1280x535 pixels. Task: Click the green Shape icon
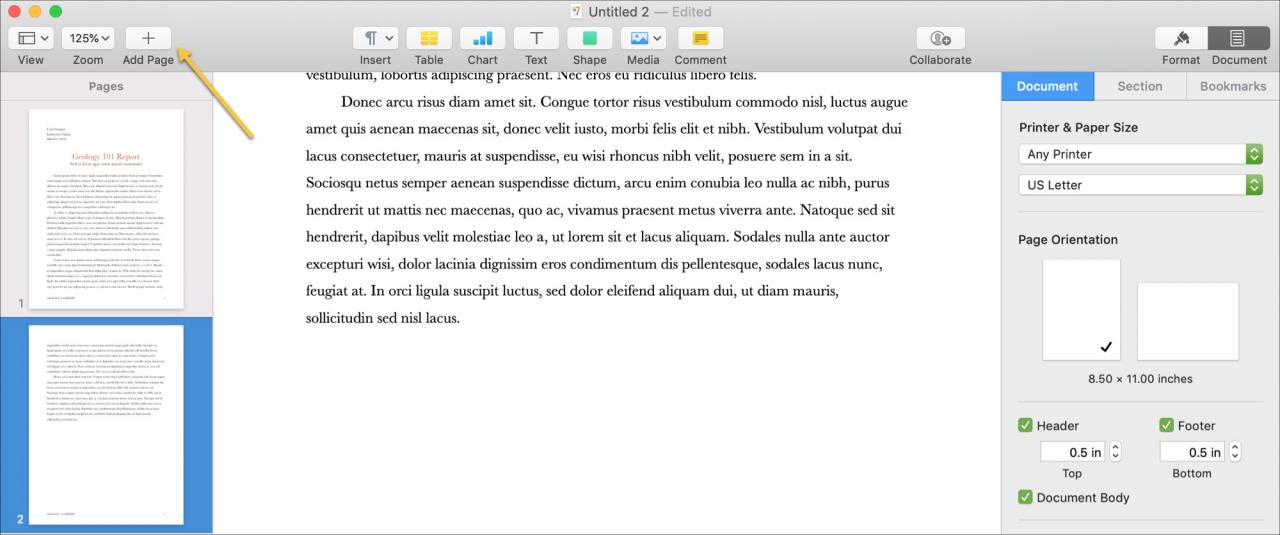click(x=590, y=38)
